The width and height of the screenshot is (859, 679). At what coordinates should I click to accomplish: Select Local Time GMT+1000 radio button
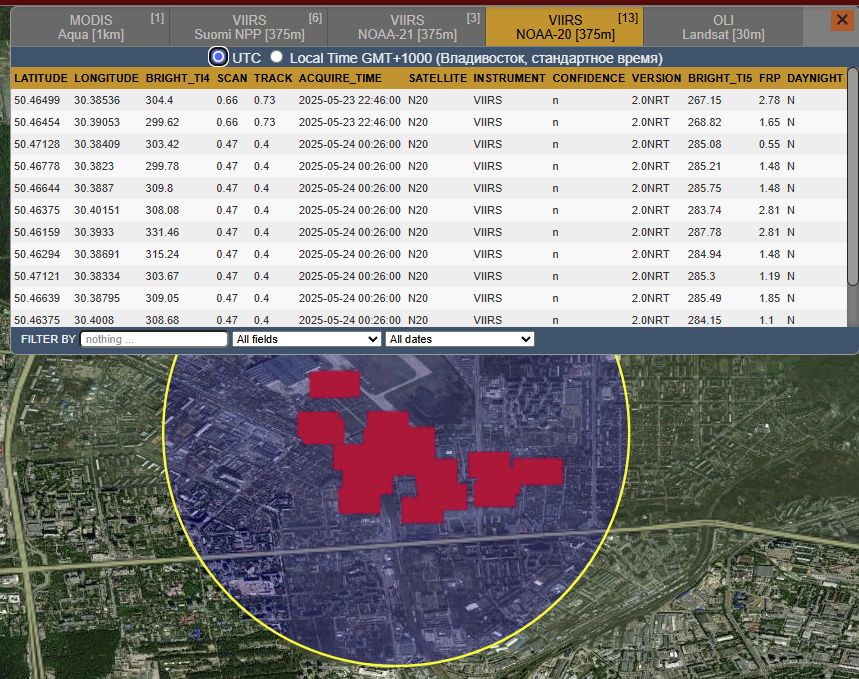(277, 56)
